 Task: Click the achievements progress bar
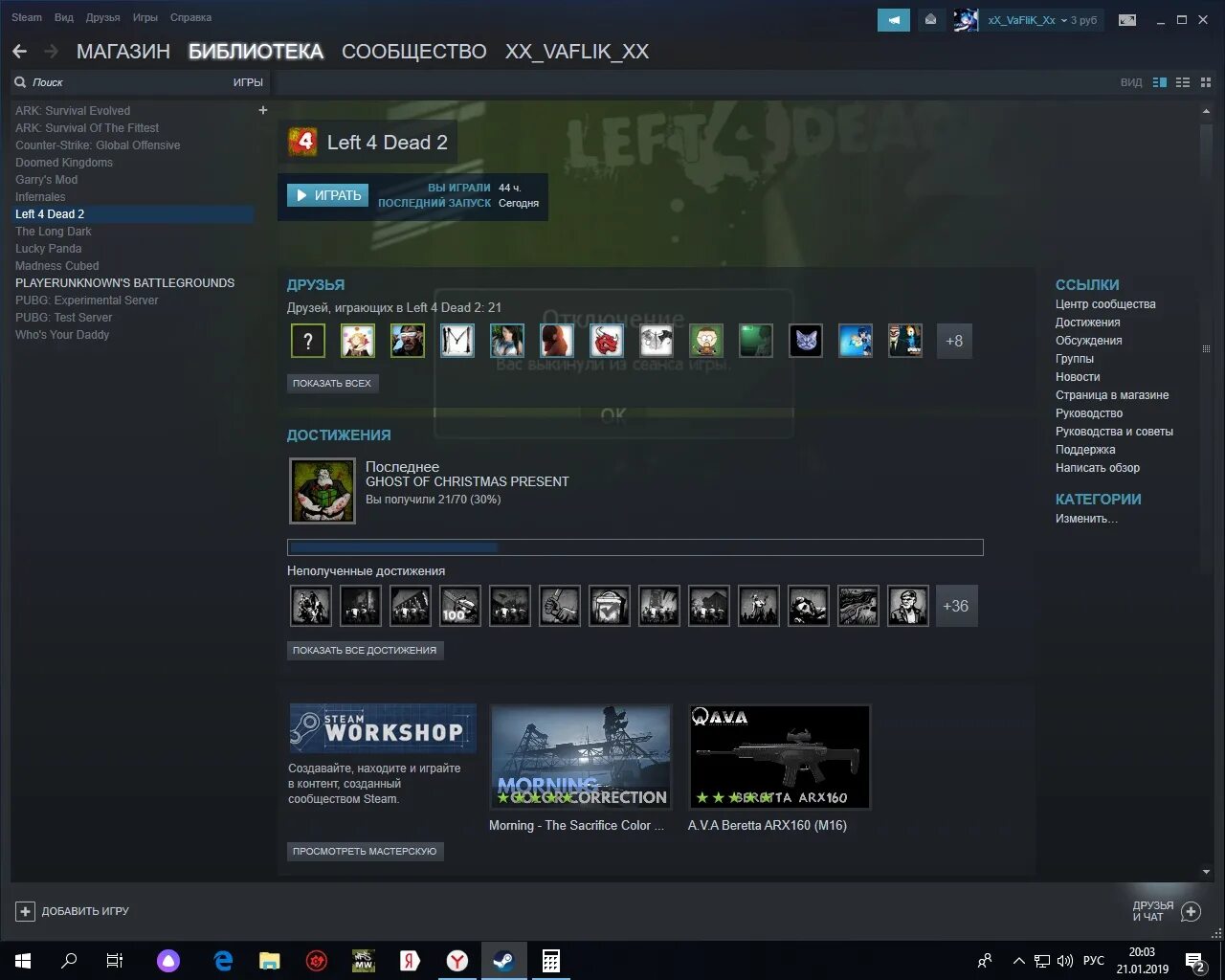tap(635, 547)
